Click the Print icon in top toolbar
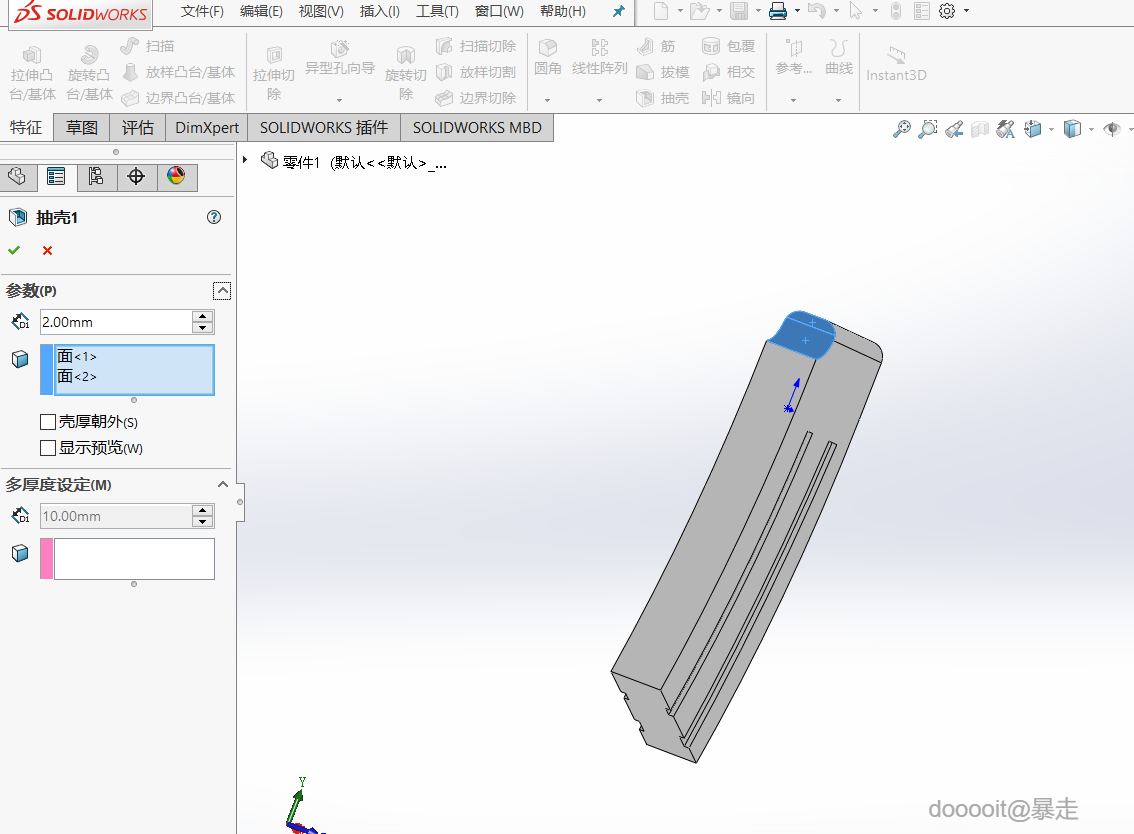 (x=778, y=12)
